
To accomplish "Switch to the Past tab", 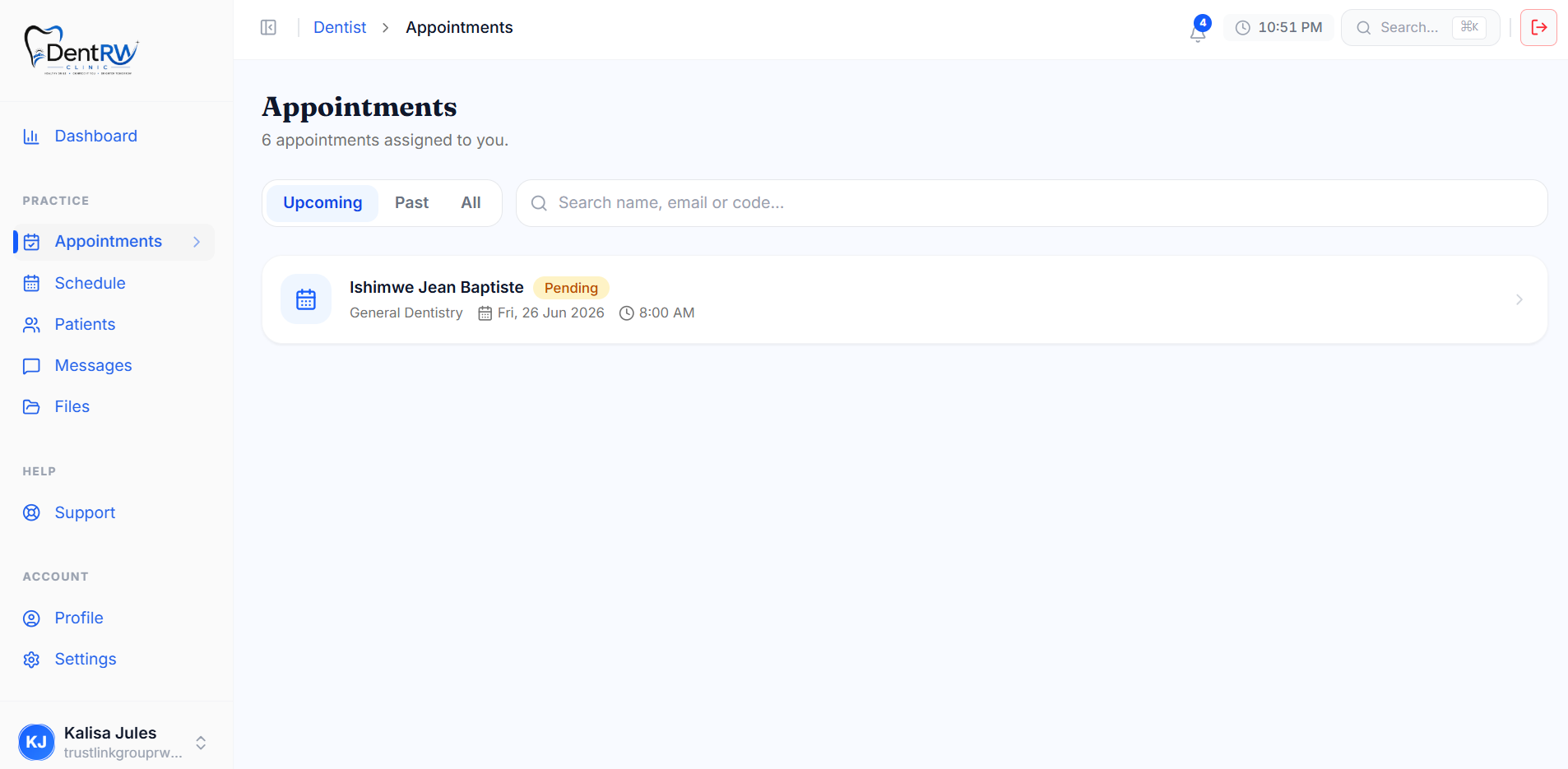I will (411, 202).
